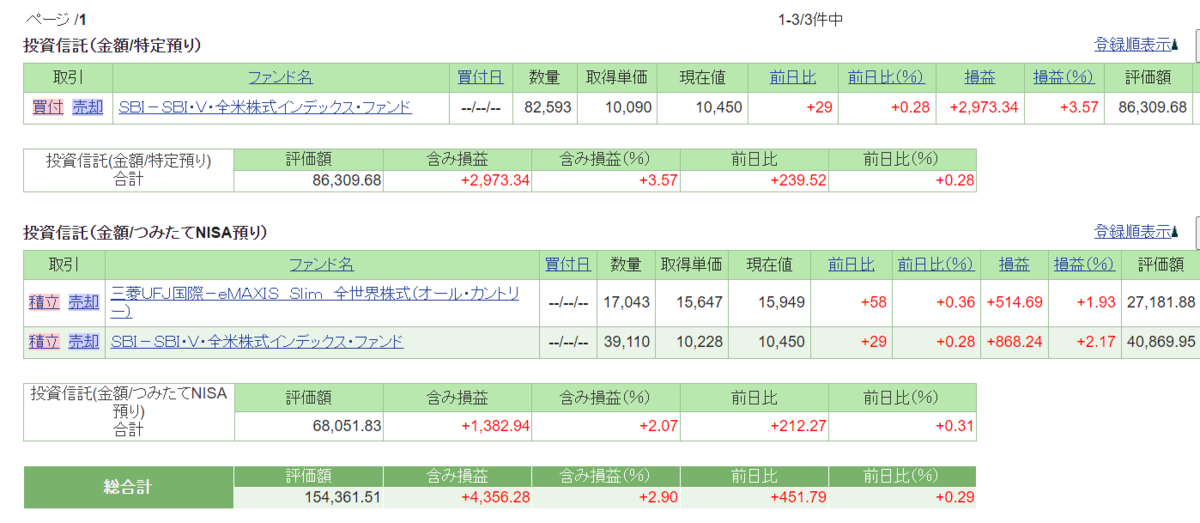This screenshot has height=523, width=1200.
Task: Click 投資信託(金額/つみたてNISA預り) section heading
Action: coord(146,232)
